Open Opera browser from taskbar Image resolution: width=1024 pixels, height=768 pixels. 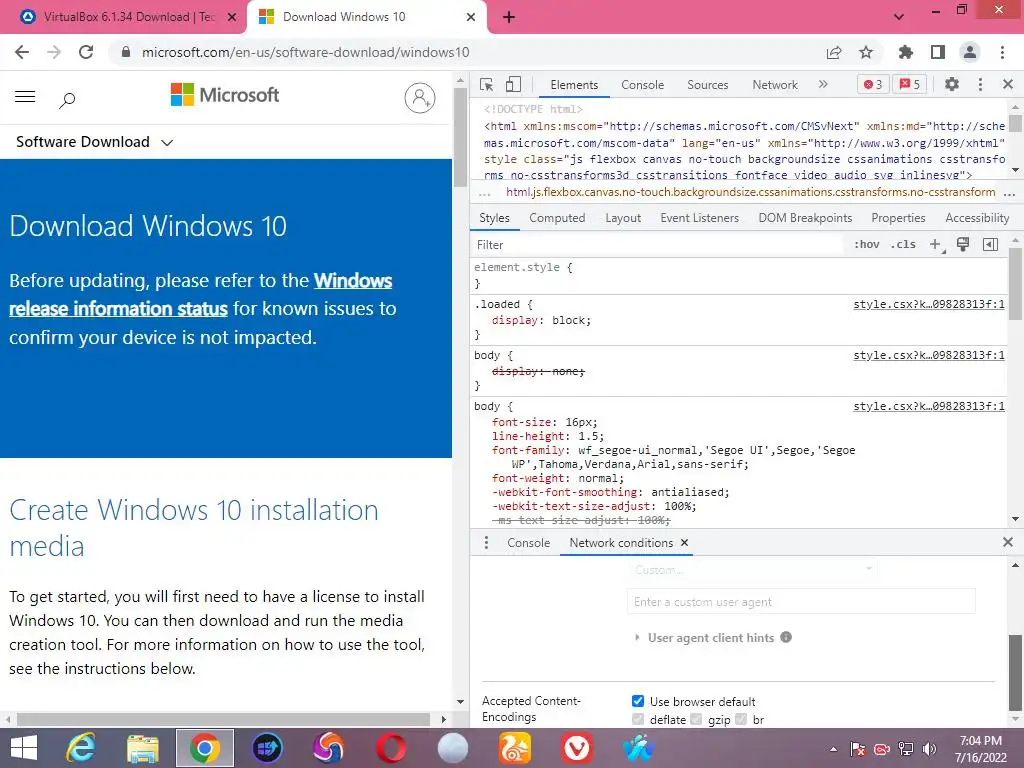(x=391, y=748)
